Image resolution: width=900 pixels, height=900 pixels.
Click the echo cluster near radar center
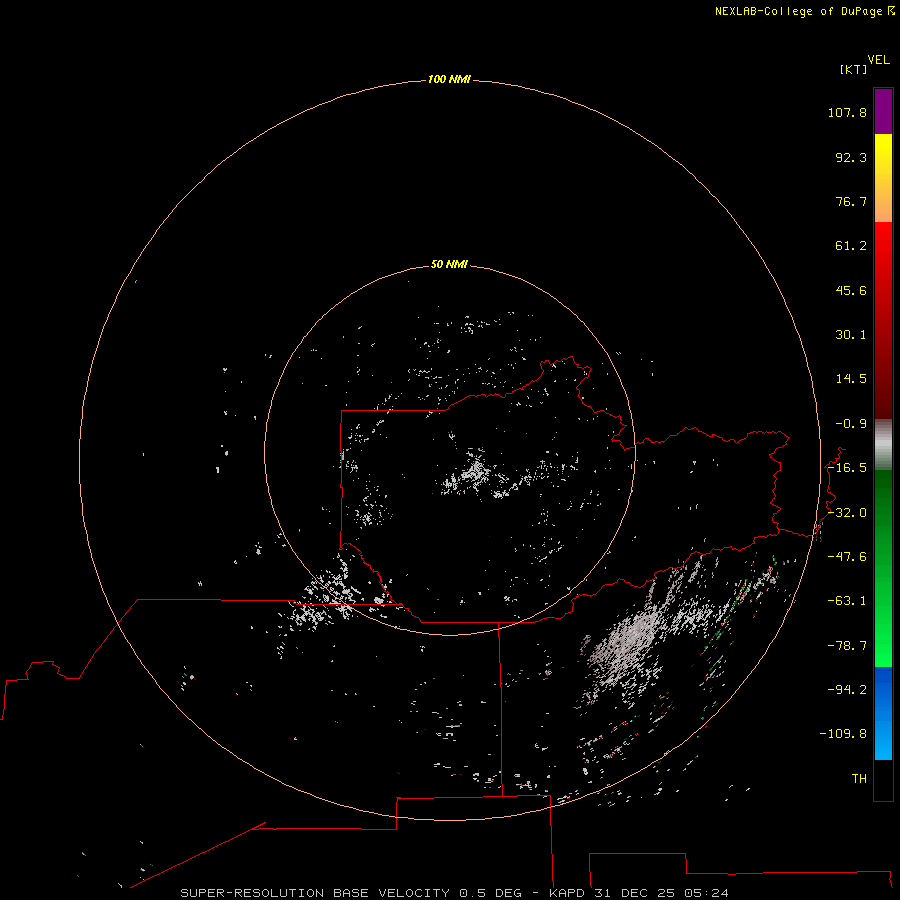474,474
